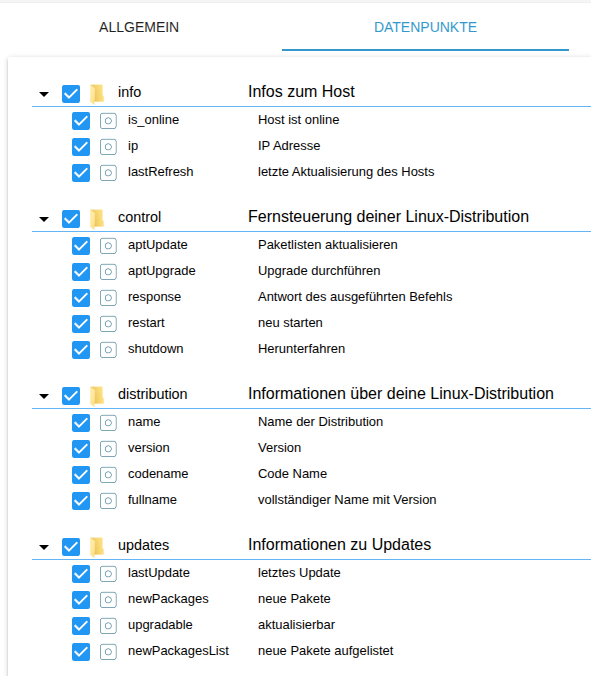Click the control folder icon
Screen dimensions: 591x677
[97, 218]
